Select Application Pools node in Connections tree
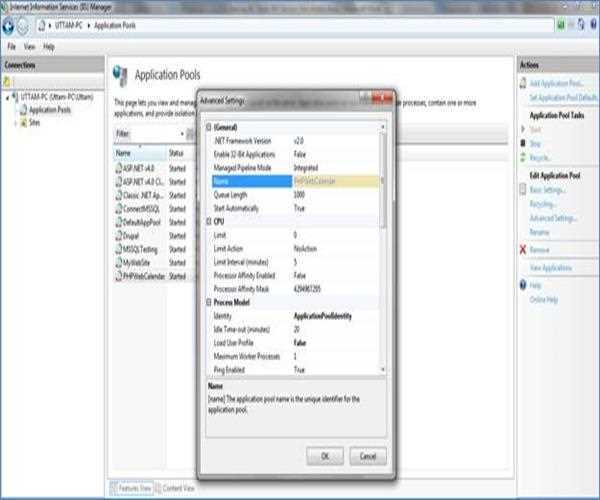Screen dimensions: 600x500 (x=48, y=110)
